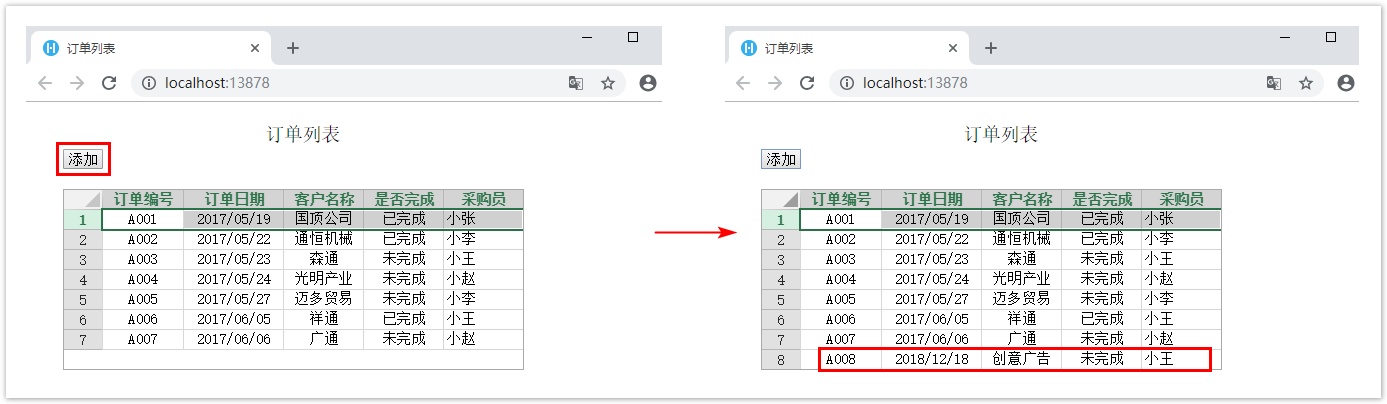Click the site info icon in the right address bar
1387x404 pixels.
tap(847, 84)
